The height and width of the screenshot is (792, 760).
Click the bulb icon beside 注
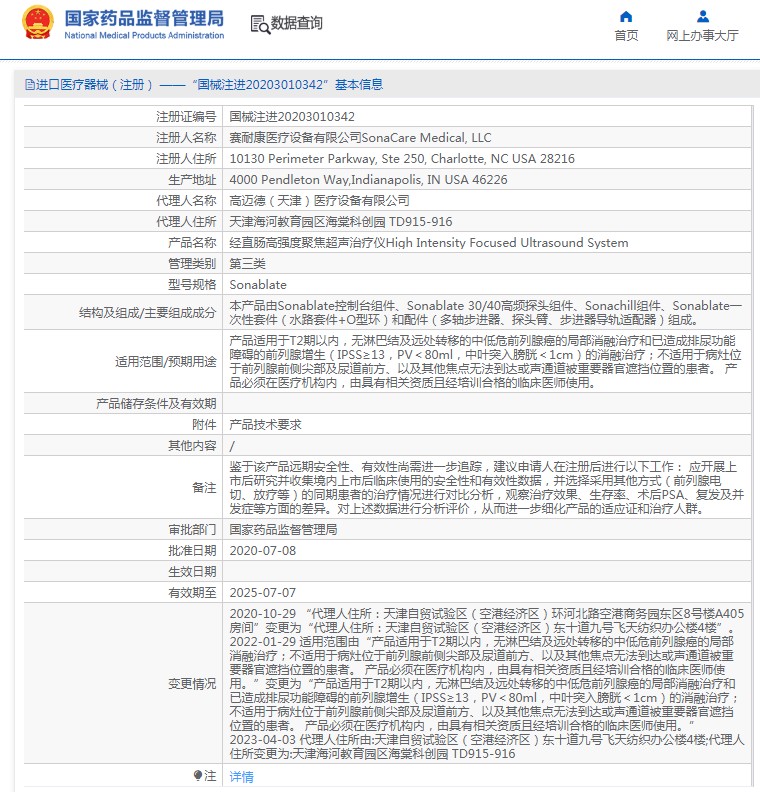coord(197,775)
